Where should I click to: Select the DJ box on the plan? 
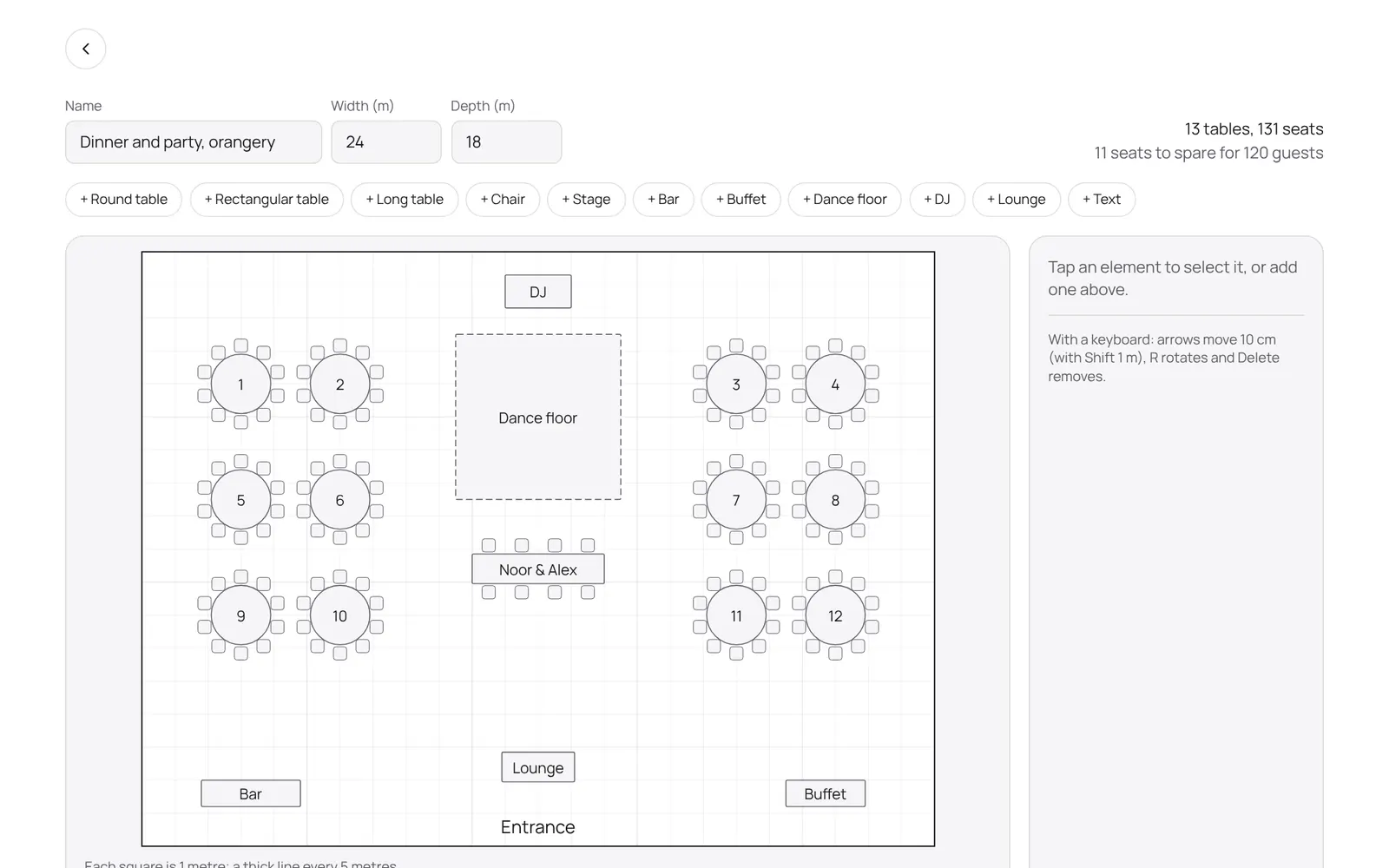pos(538,292)
